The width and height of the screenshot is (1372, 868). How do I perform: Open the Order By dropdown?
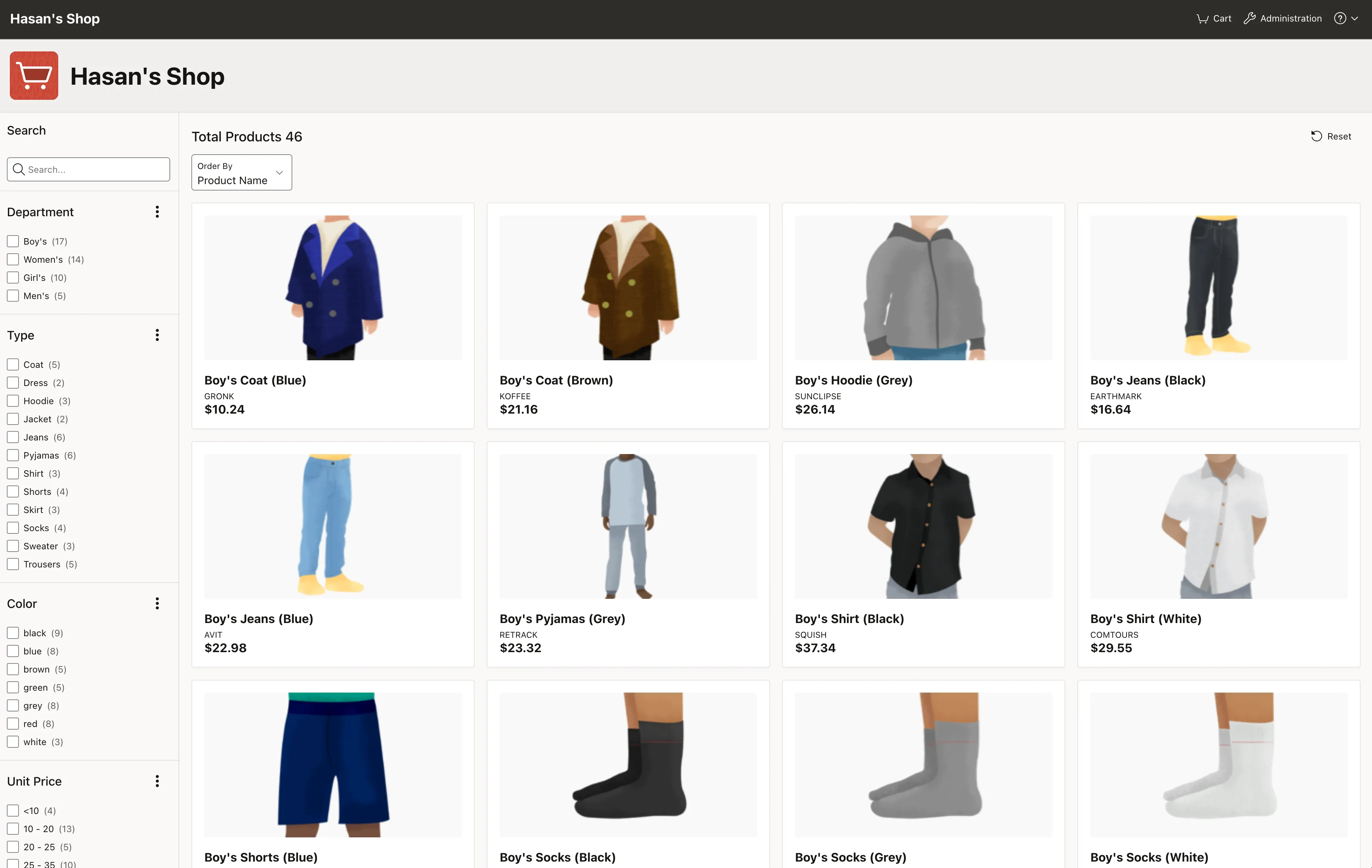pyautogui.click(x=242, y=172)
